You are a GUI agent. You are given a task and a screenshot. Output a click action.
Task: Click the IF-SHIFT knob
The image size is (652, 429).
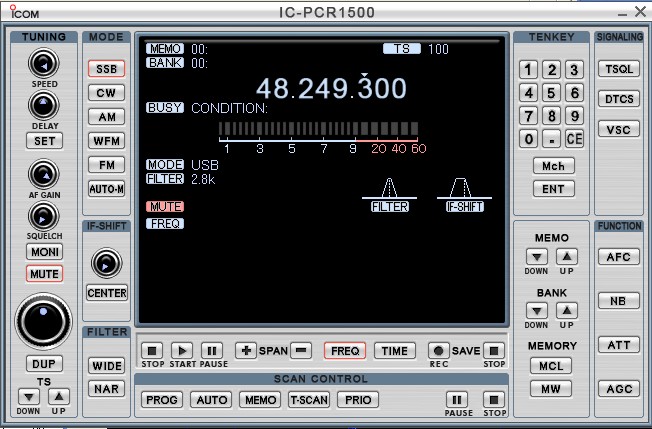tap(106, 263)
